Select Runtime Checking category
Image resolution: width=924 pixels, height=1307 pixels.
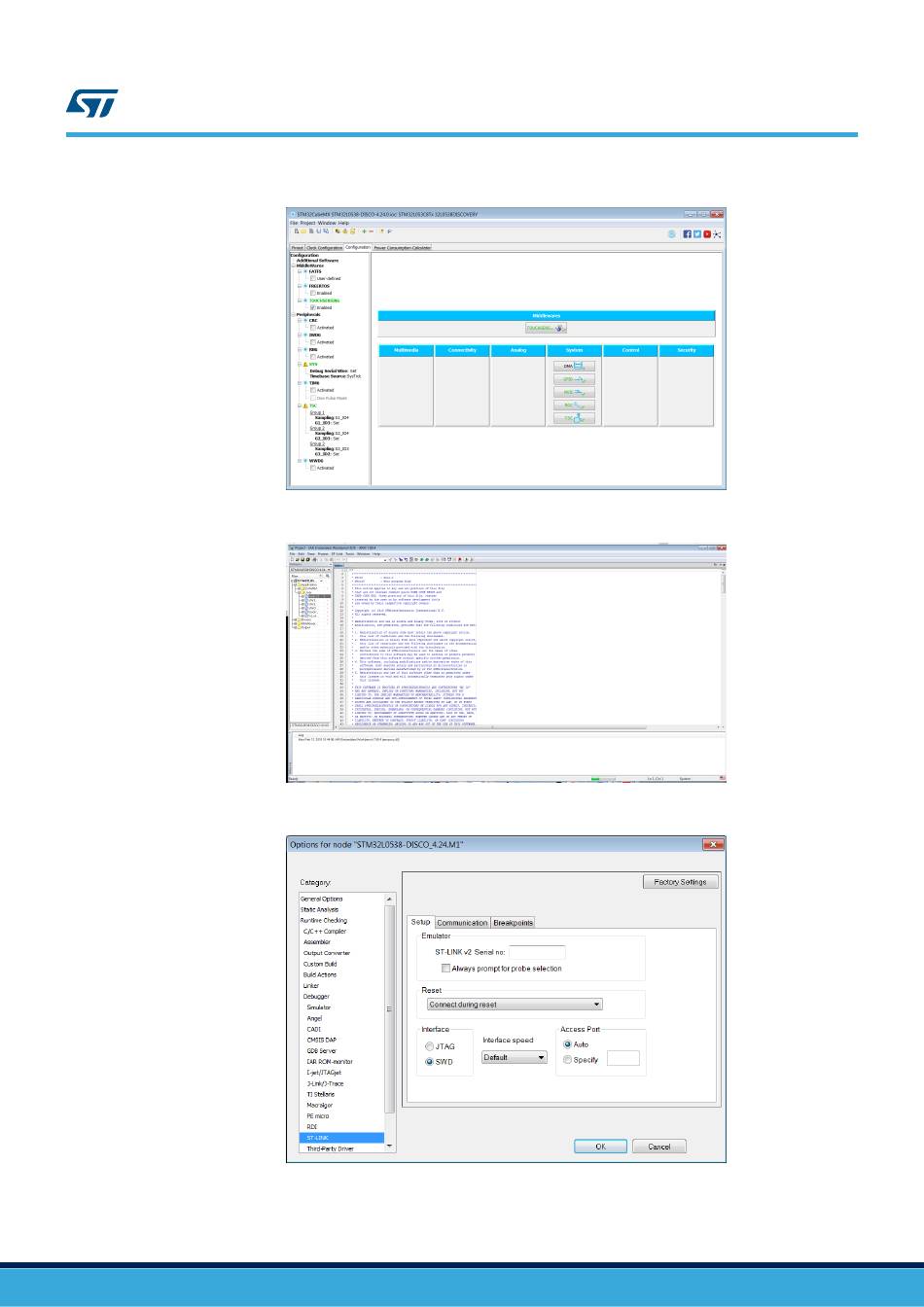(x=324, y=920)
